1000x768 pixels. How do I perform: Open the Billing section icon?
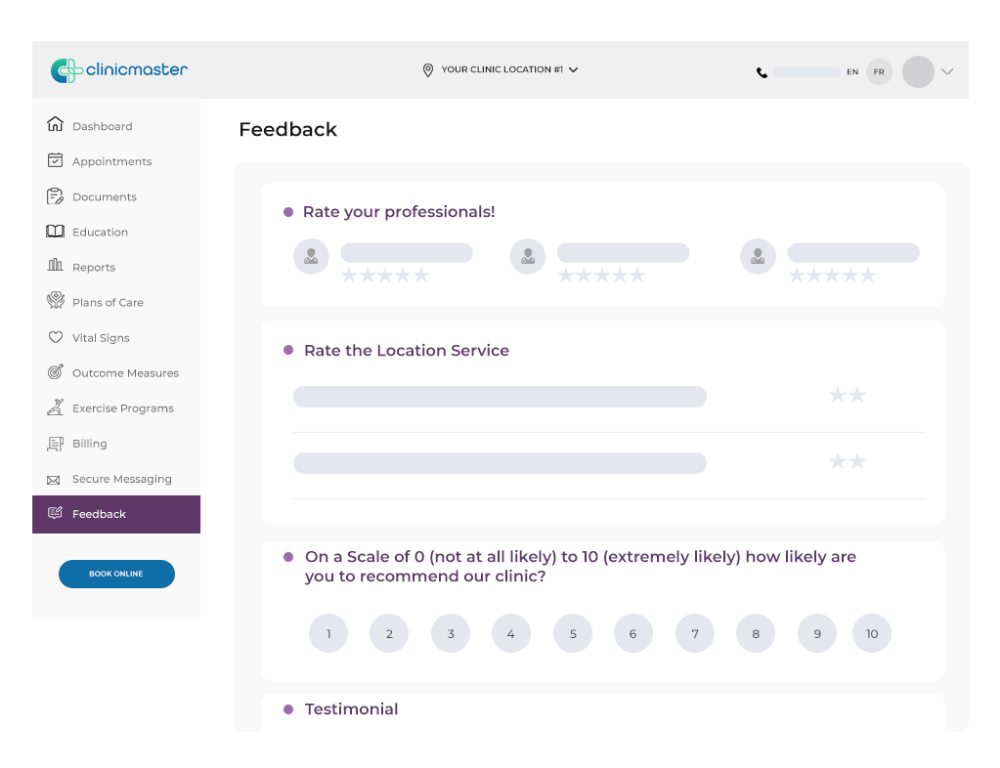pos(57,443)
